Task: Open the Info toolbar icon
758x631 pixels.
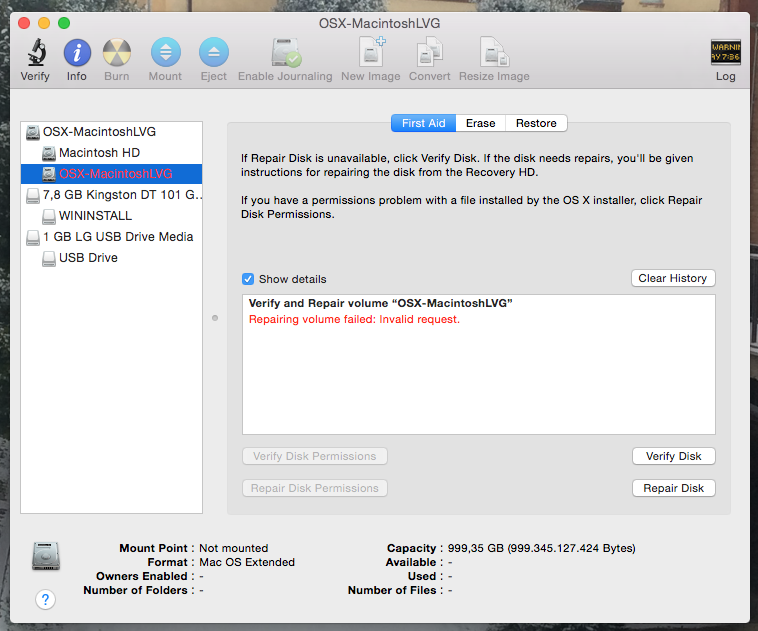Action: coord(77,53)
